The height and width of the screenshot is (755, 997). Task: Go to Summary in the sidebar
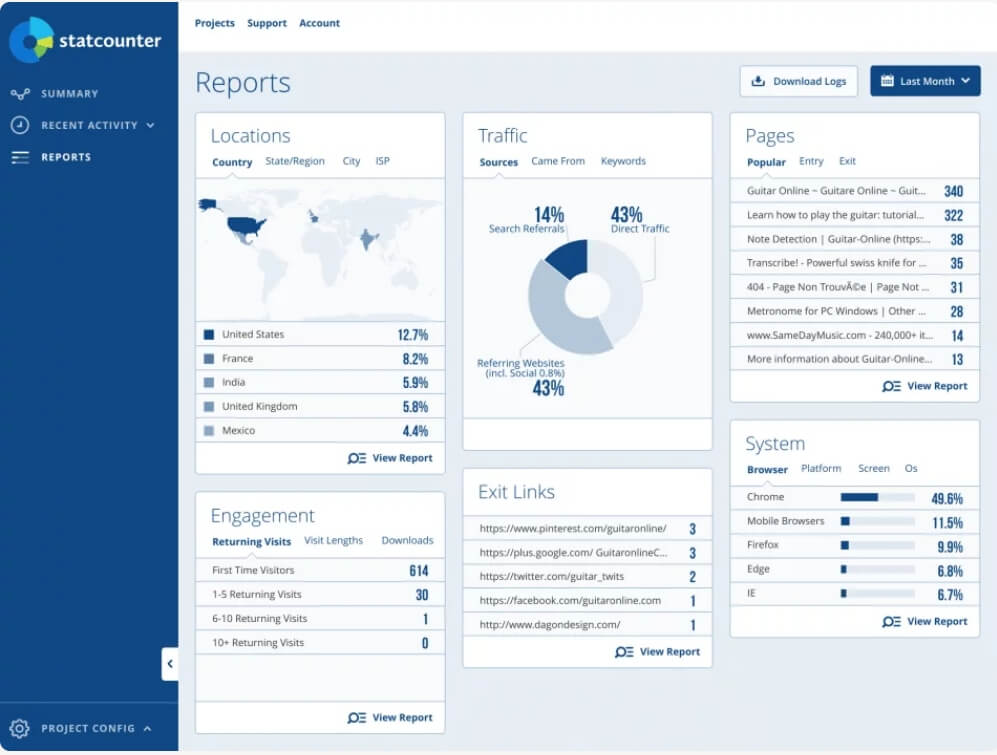coord(69,94)
